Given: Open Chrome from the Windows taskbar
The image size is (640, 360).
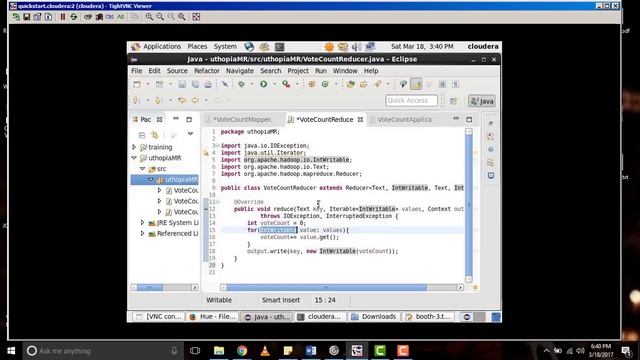Looking at the screenshot, I should coord(242,351).
